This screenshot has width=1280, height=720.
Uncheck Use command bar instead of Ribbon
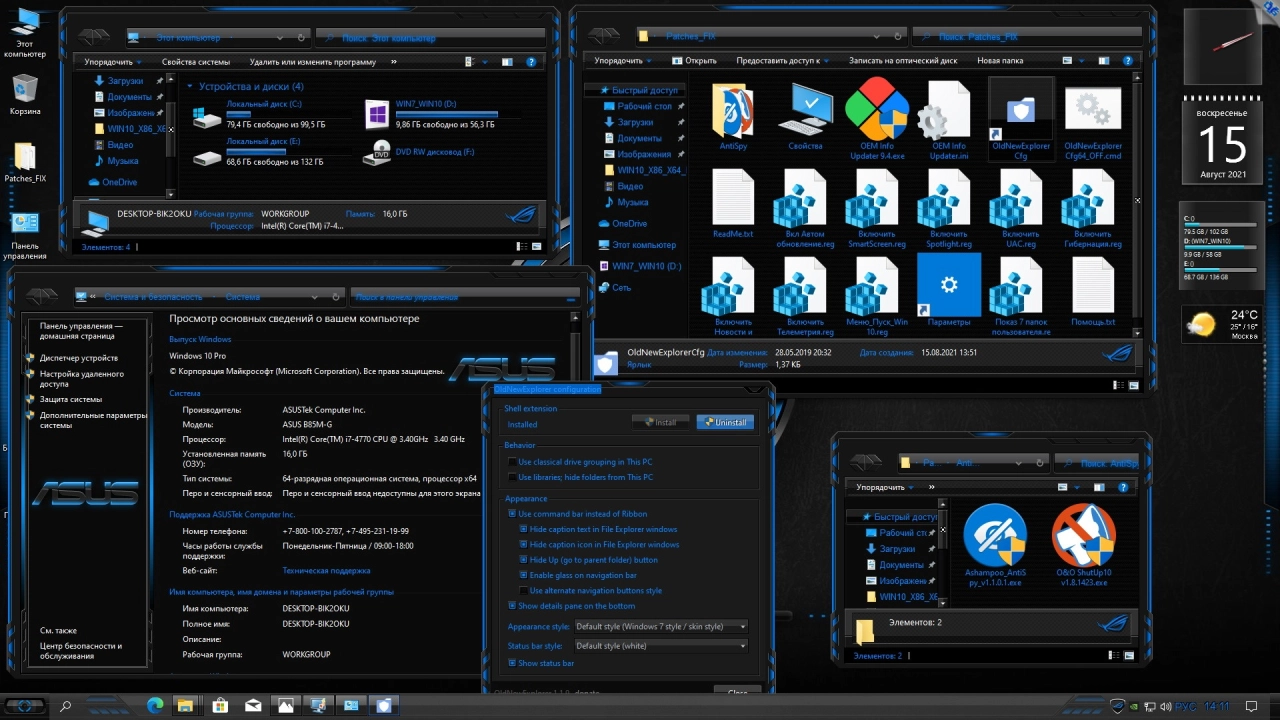512,514
